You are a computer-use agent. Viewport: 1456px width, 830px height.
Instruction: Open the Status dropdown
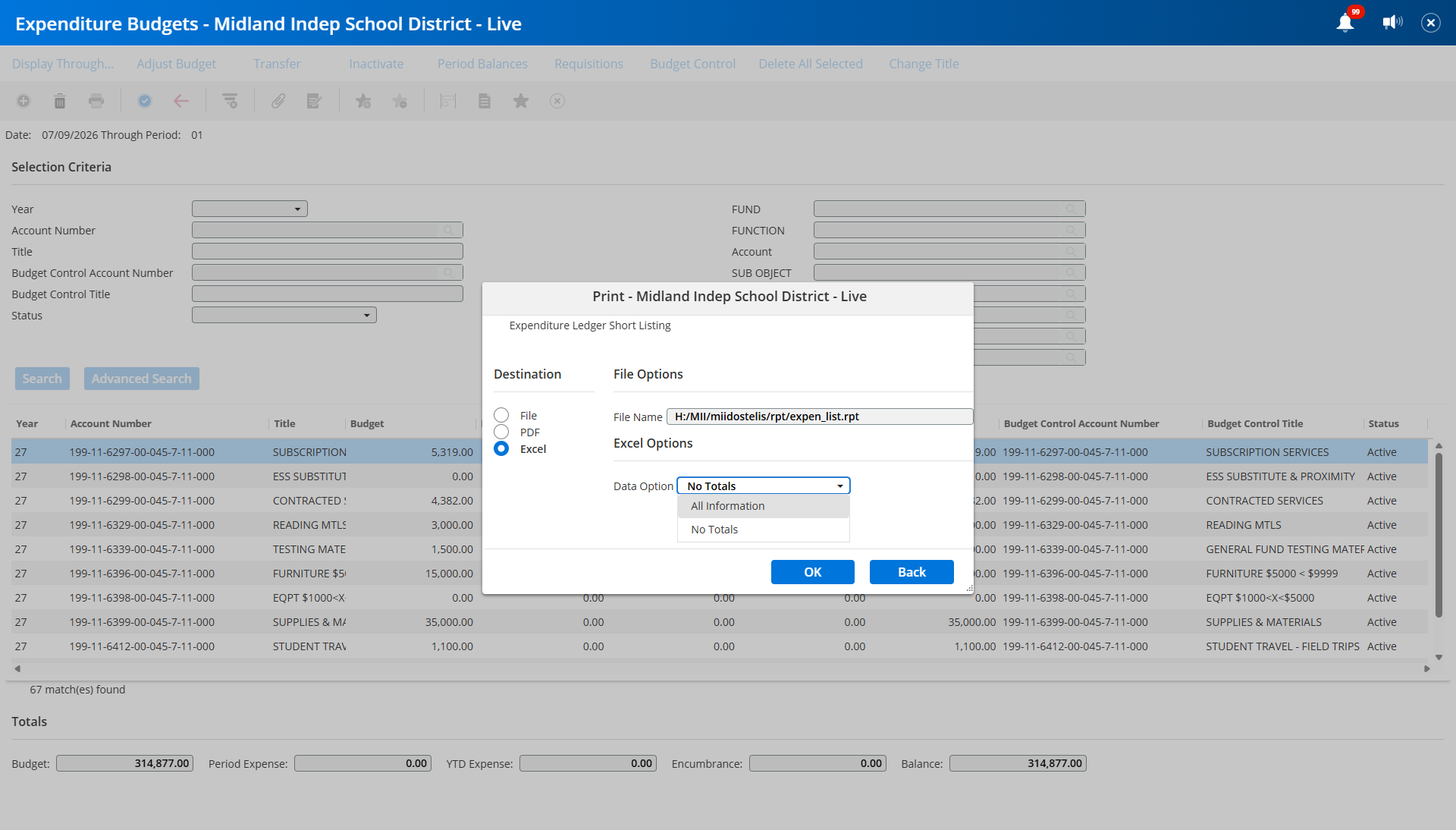tap(284, 315)
